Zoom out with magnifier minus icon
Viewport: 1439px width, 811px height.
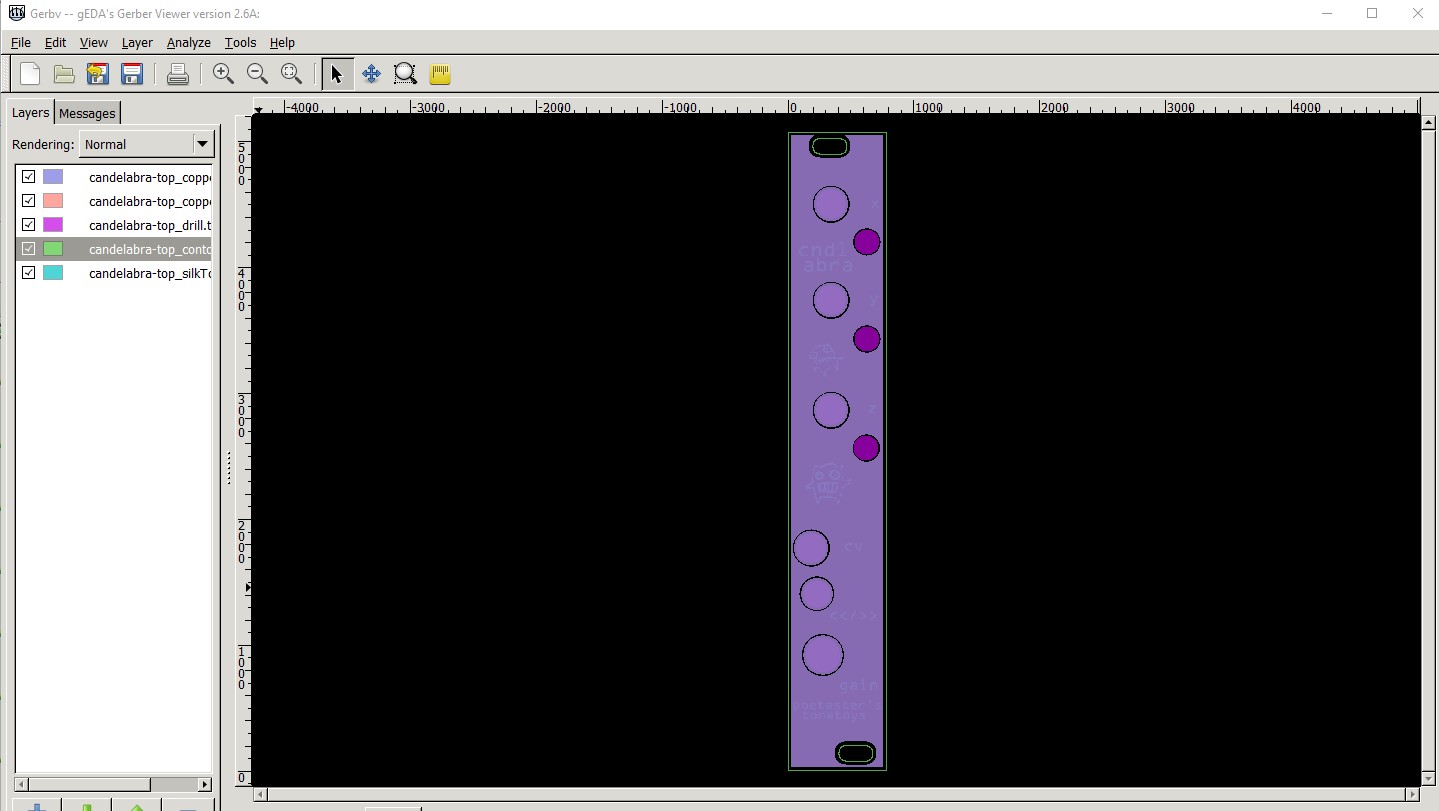tap(257, 74)
